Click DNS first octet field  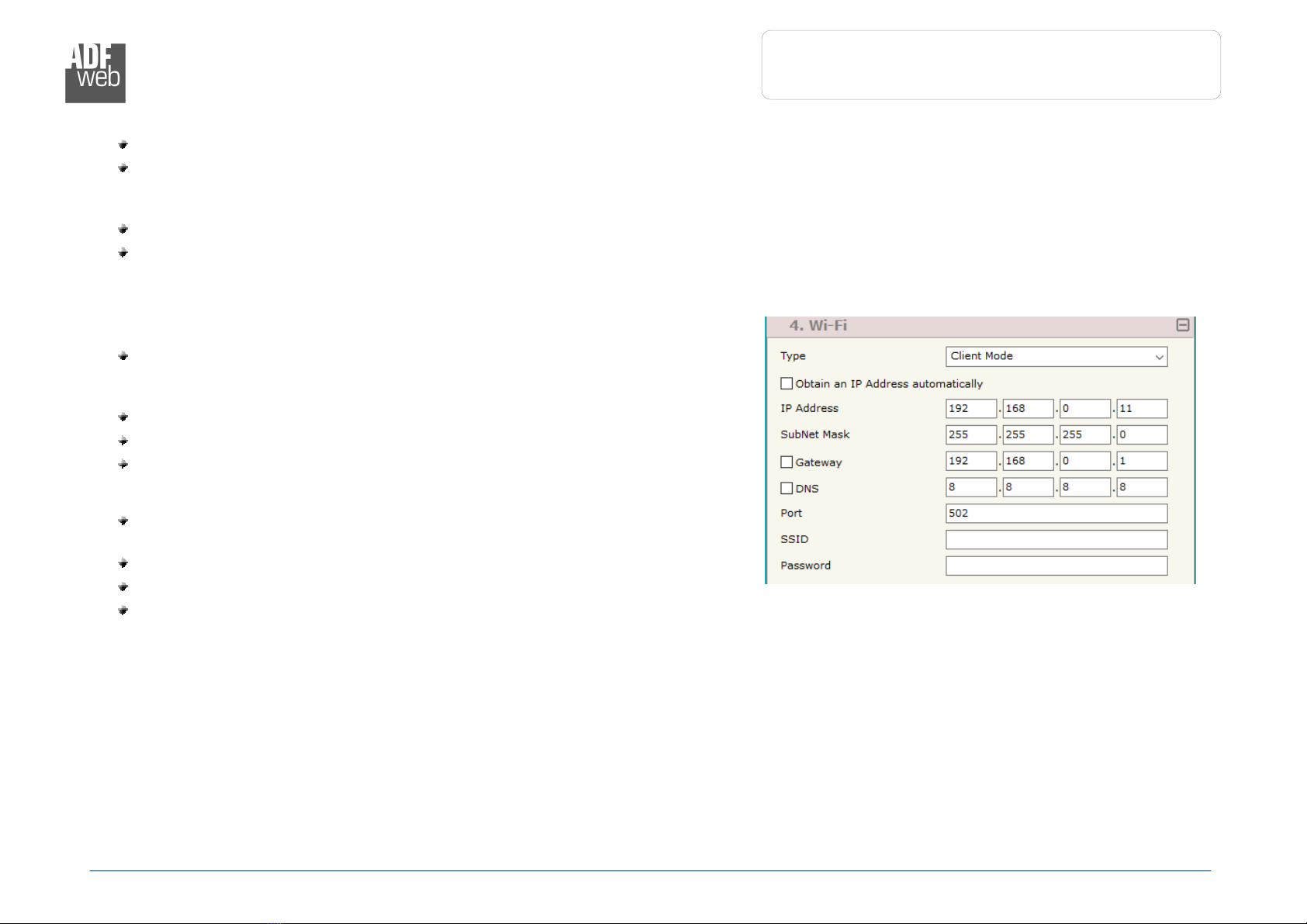[x=971, y=487]
